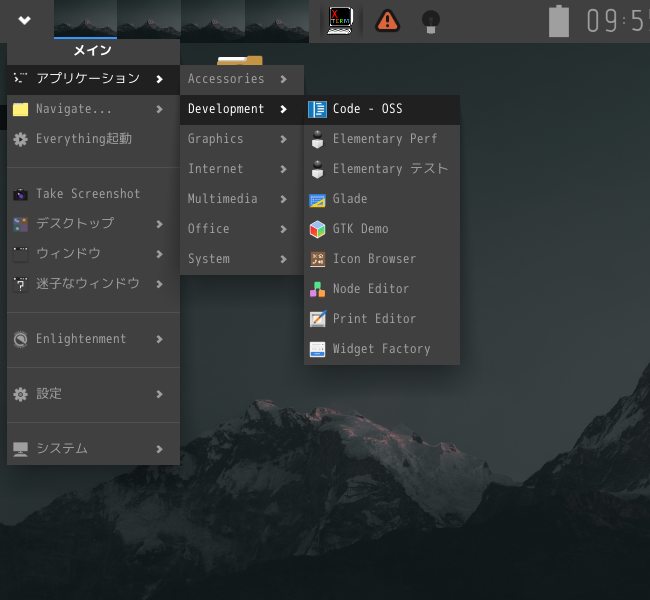The image size is (650, 600).
Task: Click the Glade icon
Action: pyautogui.click(x=318, y=200)
